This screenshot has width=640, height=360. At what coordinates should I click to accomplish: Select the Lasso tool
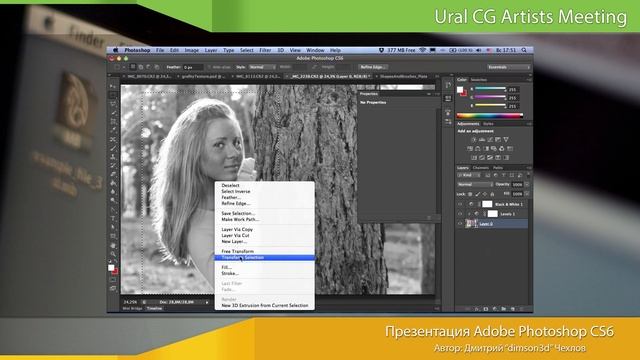tap(113, 103)
